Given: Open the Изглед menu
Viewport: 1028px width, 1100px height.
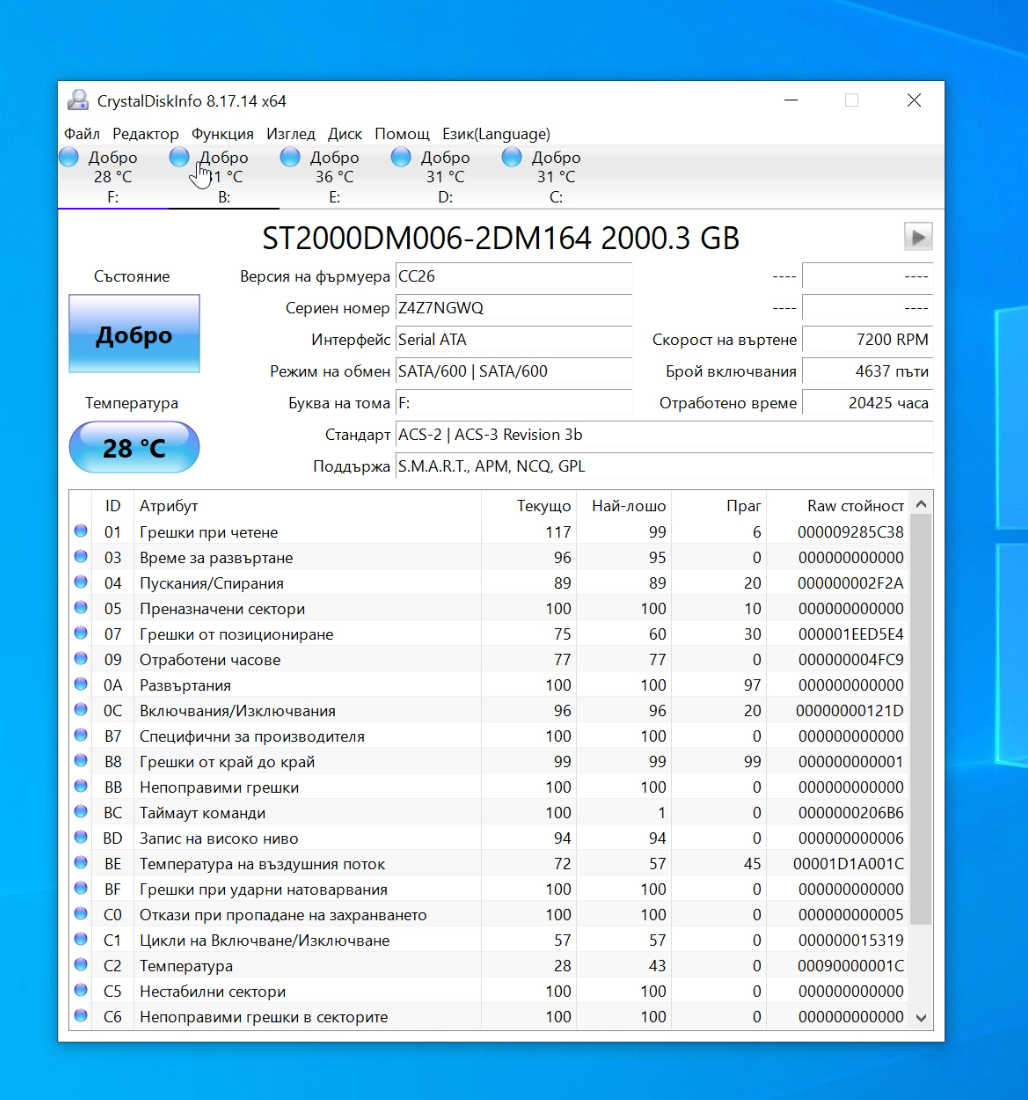Looking at the screenshot, I should 291,133.
